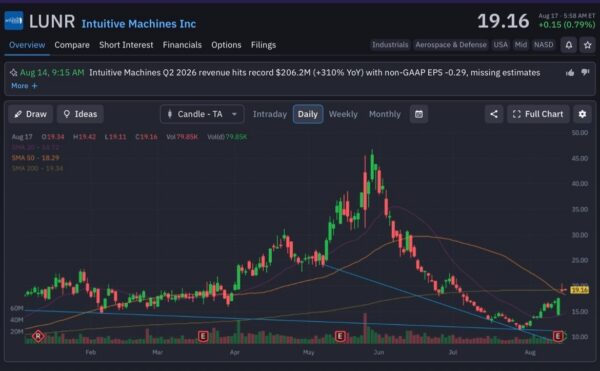The width and height of the screenshot is (600, 371).
Task: Click the LUNR ticker symbol heading
Action: tap(52, 21)
